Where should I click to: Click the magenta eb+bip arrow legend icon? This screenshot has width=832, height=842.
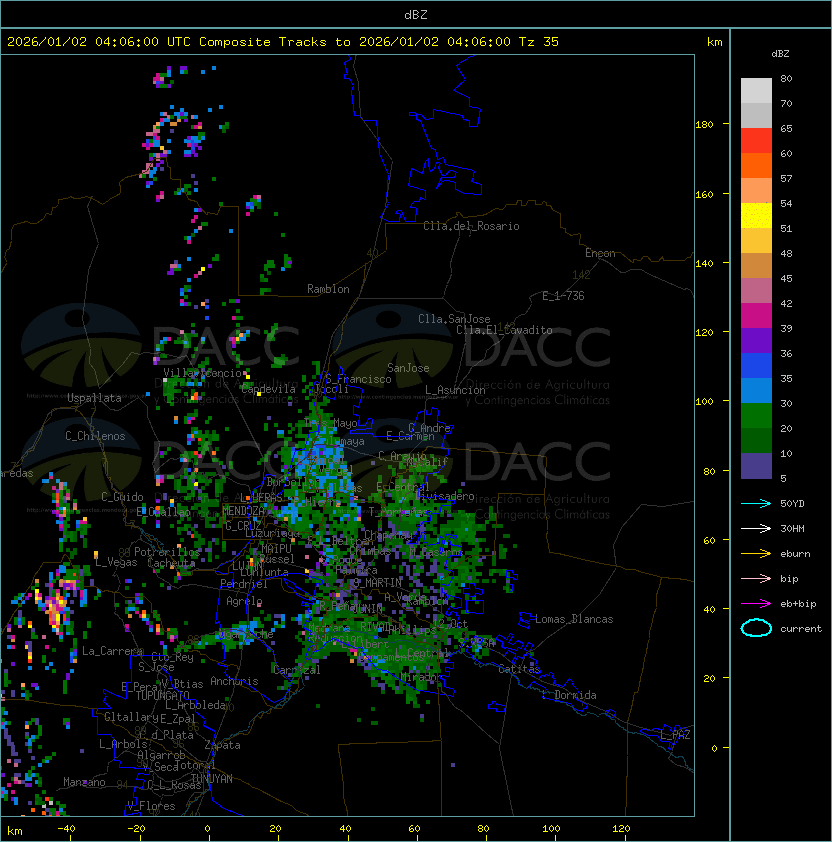click(x=756, y=604)
